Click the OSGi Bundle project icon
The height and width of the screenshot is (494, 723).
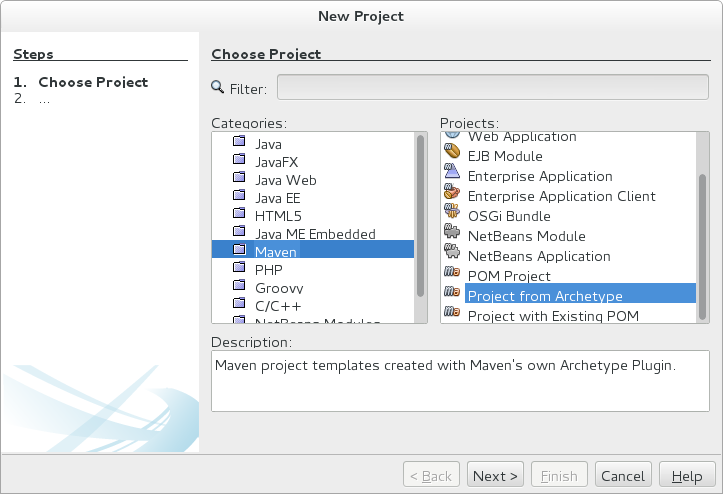[451, 216]
